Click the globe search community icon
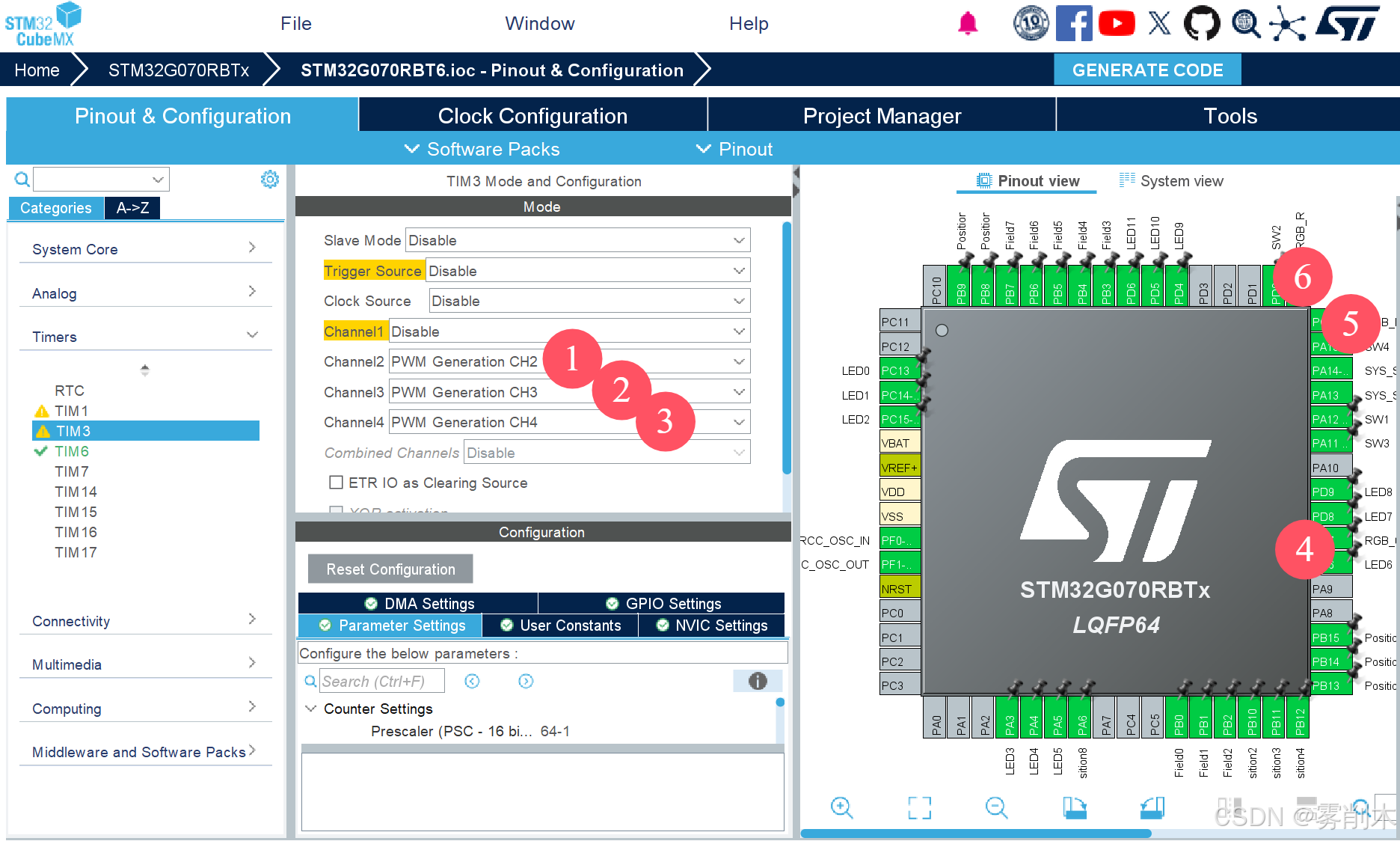The image size is (1400, 841). 1245,23
